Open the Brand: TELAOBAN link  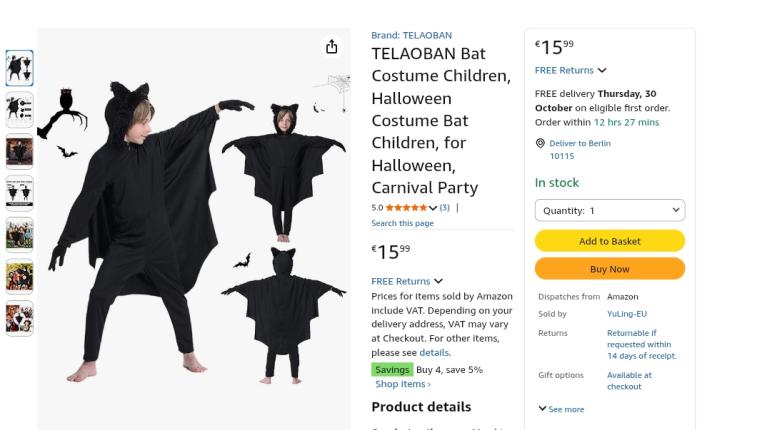pyautogui.click(x=411, y=35)
